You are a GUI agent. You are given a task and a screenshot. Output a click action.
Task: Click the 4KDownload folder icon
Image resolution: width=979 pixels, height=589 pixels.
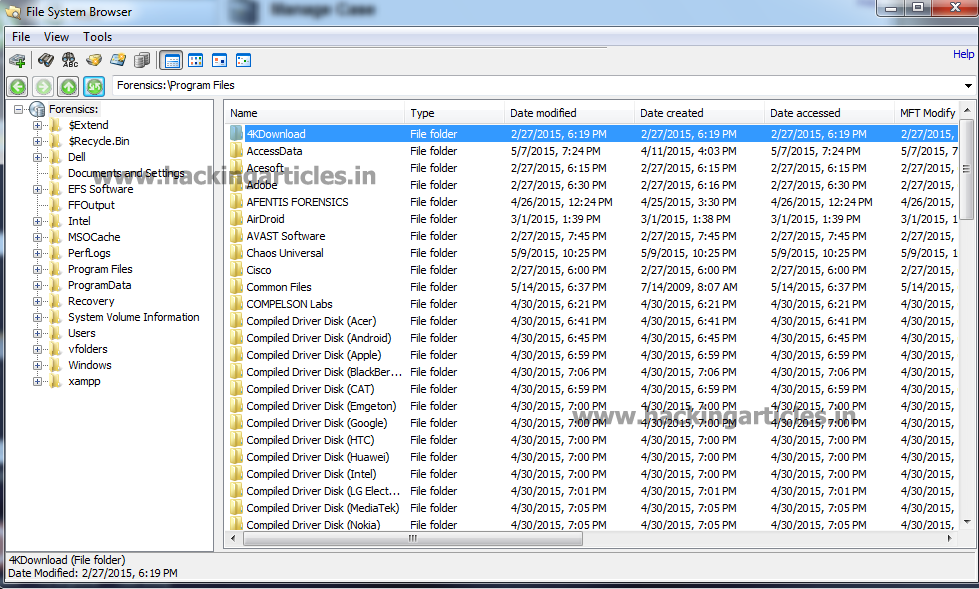236,134
